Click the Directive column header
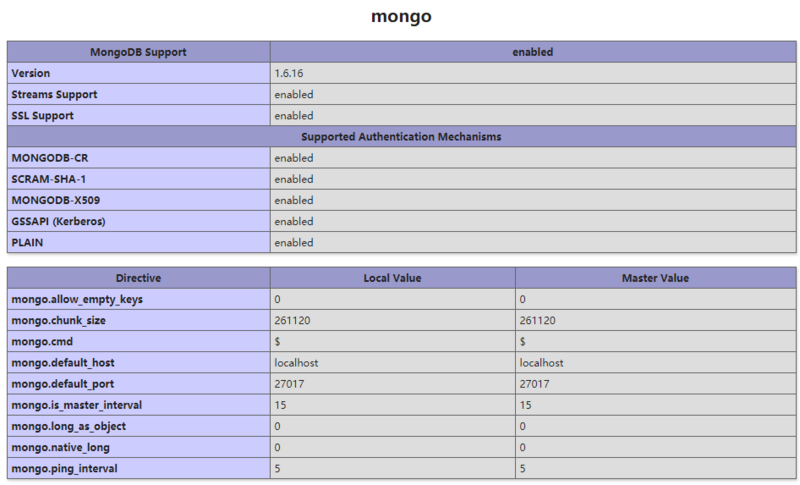Viewport: 800px width, 485px height. (x=138, y=278)
